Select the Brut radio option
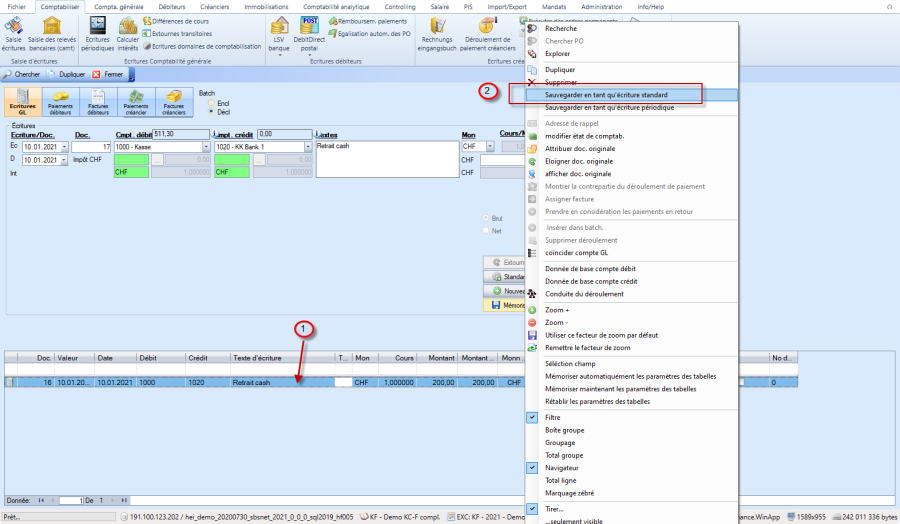 [486, 218]
